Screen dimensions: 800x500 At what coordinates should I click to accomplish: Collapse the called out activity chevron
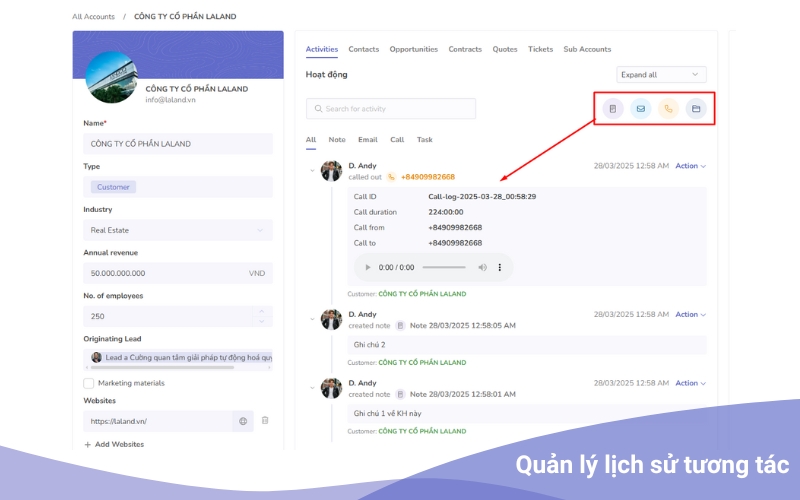click(x=312, y=170)
